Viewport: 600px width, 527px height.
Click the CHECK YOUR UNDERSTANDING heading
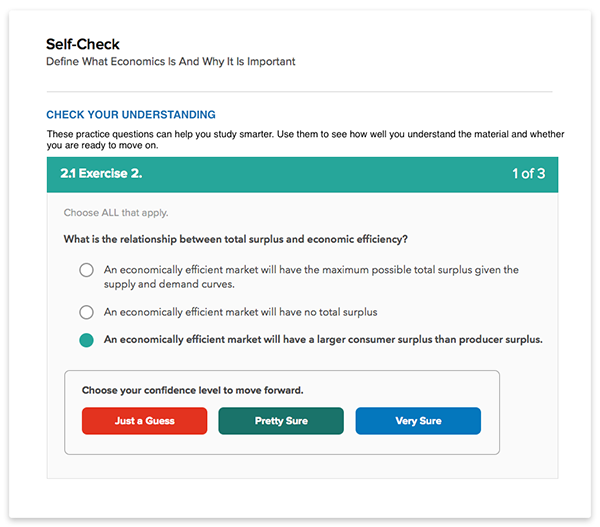pyautogui.click(x=131, y=115)
